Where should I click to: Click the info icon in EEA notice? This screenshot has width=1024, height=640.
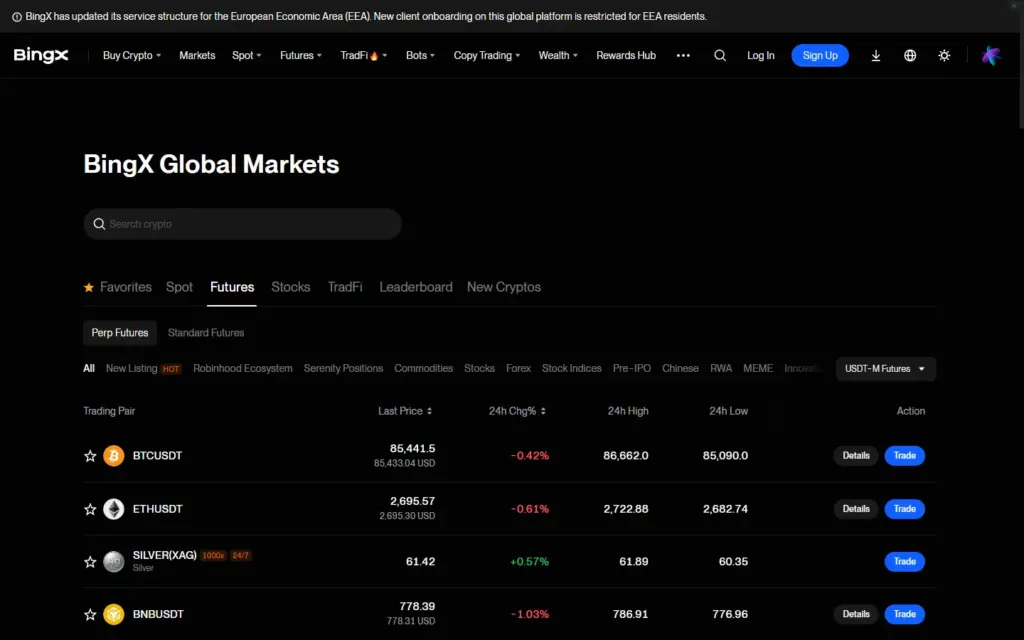coord(17,17)
